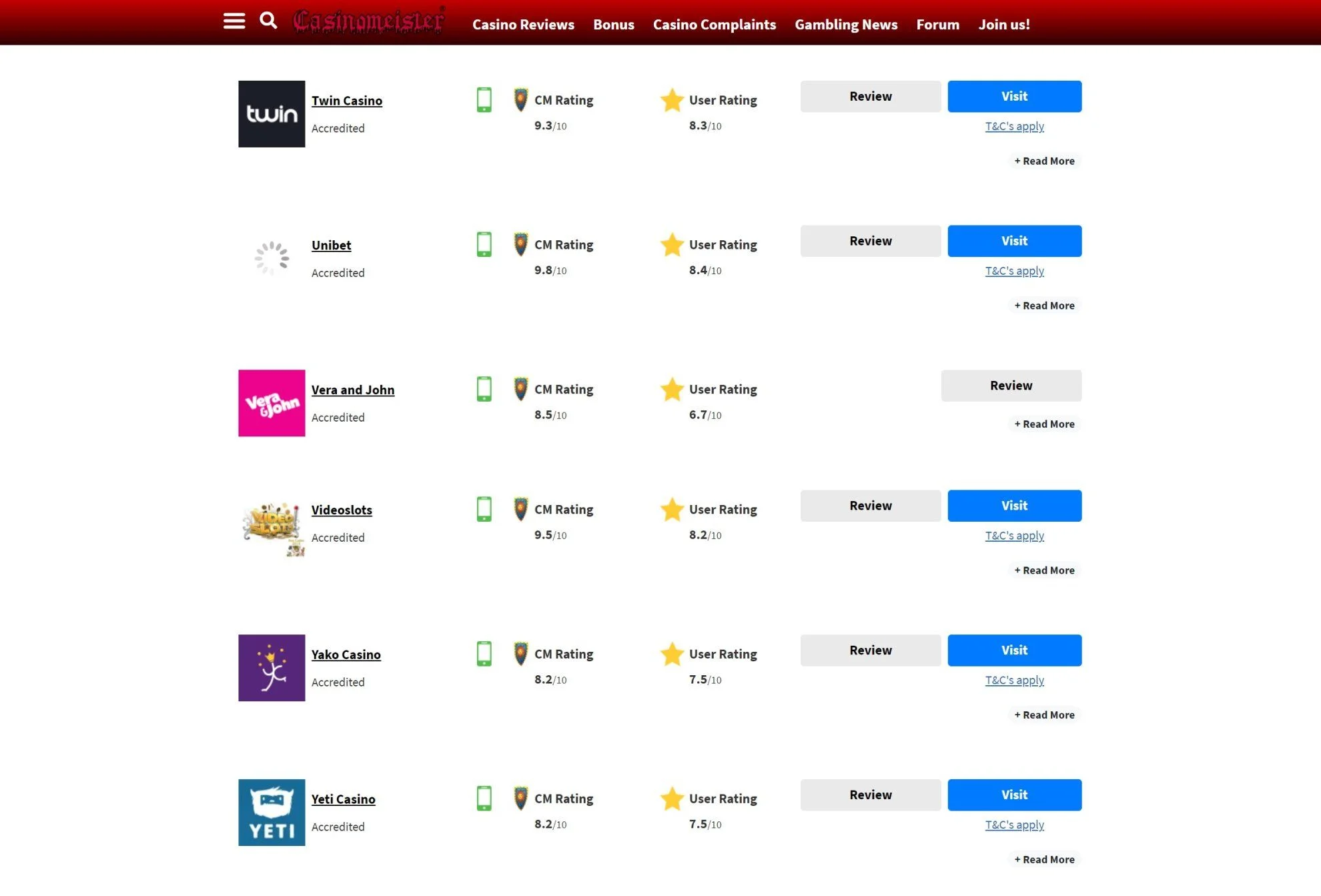Click the CM Rating shield icon for Videoslots
1321x896 pixels.
(521, 509)
